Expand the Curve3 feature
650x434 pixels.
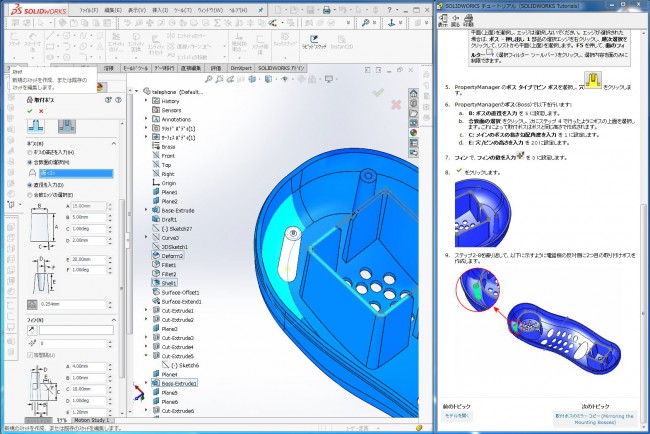pos(146,238)
